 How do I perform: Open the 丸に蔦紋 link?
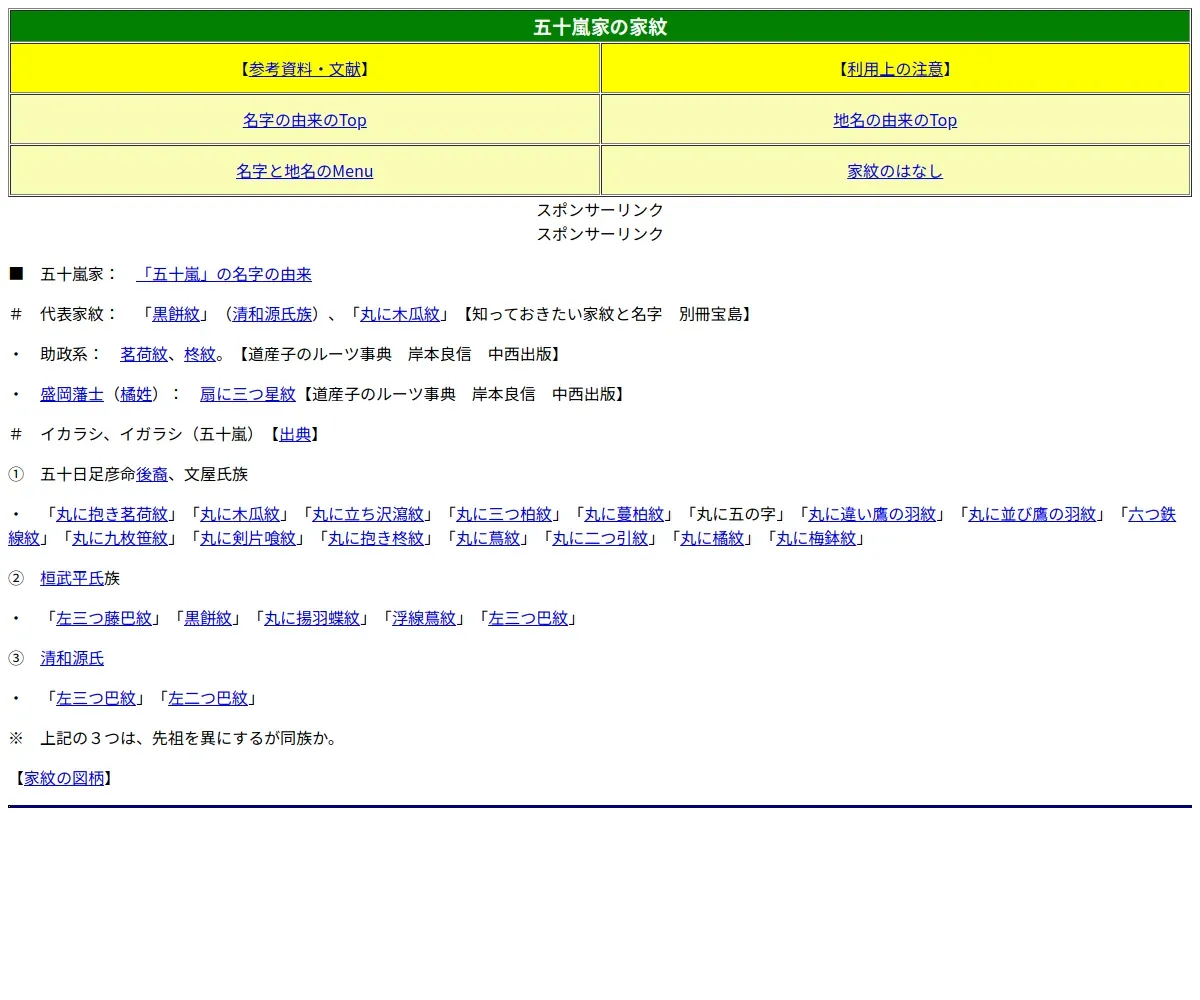tap(488, 538)
